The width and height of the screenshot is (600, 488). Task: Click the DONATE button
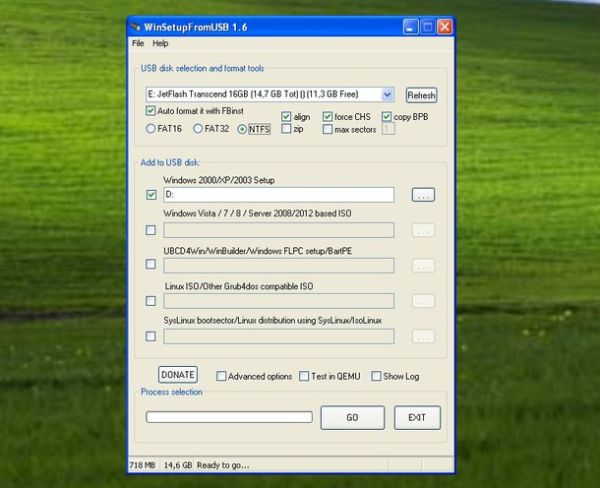(x=178, y=374)
